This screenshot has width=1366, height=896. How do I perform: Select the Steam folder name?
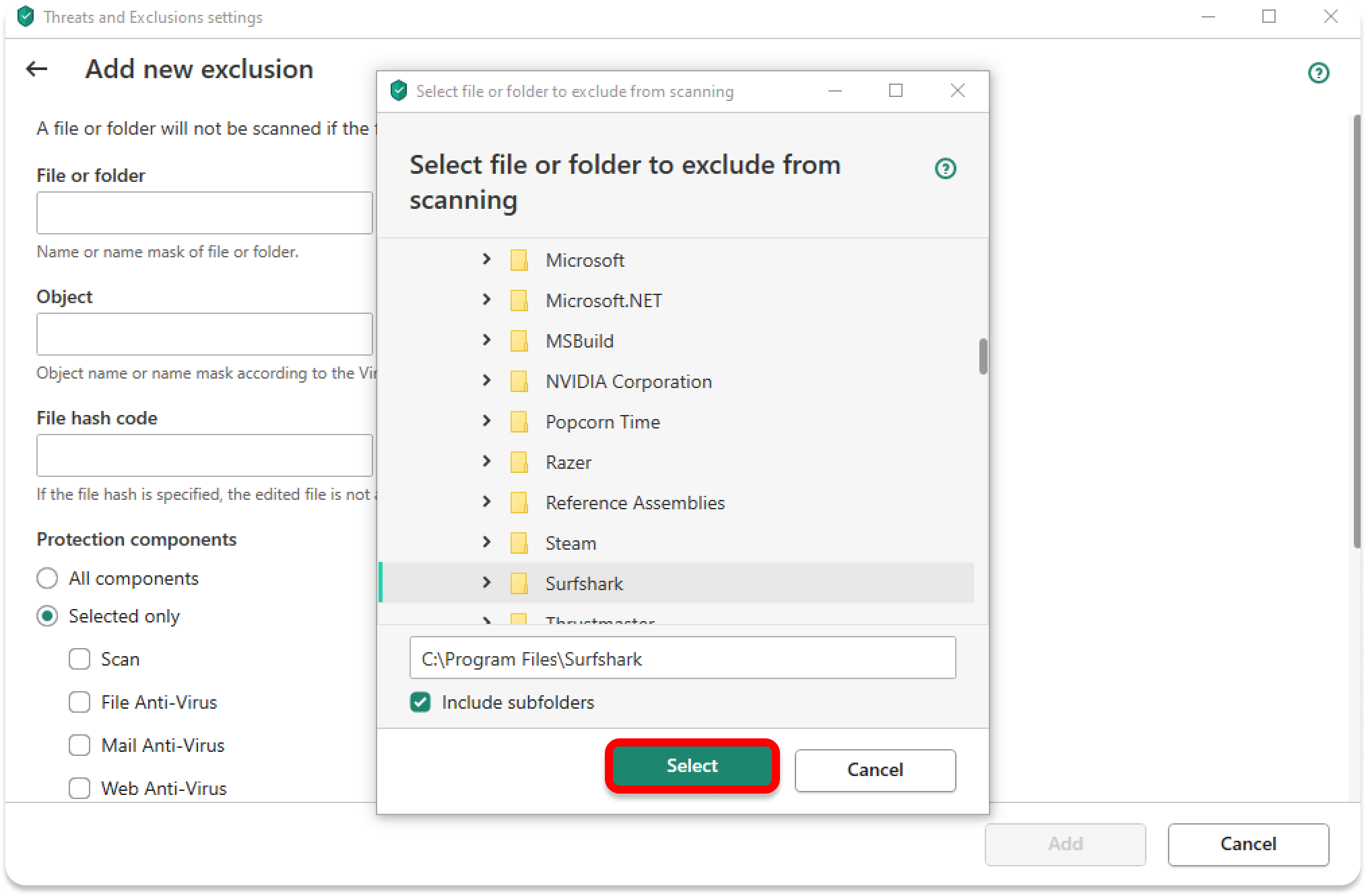[x=571, y=543]
